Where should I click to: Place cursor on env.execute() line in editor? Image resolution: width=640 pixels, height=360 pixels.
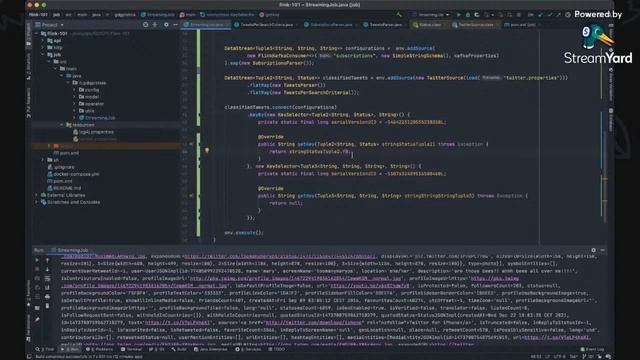pyautogui.click(x=244, y=233)
